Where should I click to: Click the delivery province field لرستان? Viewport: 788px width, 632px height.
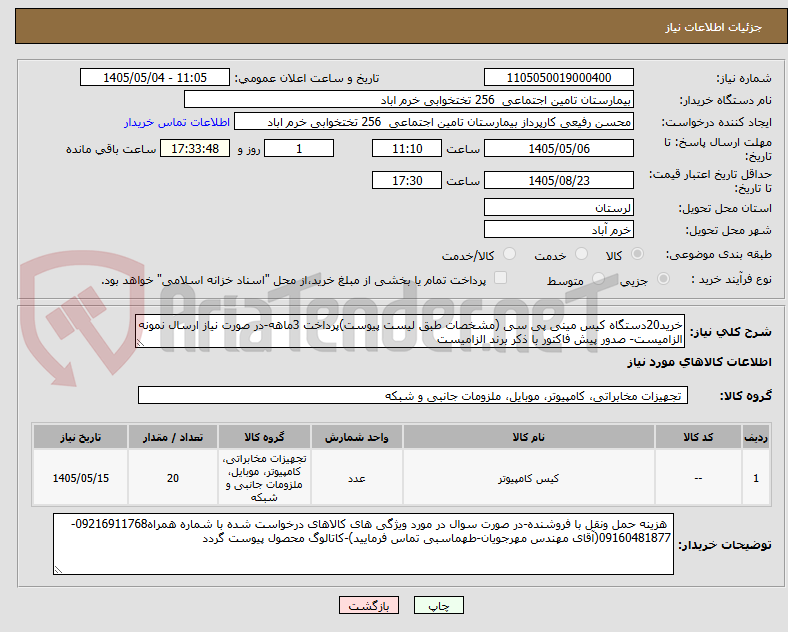click(558, 207)
